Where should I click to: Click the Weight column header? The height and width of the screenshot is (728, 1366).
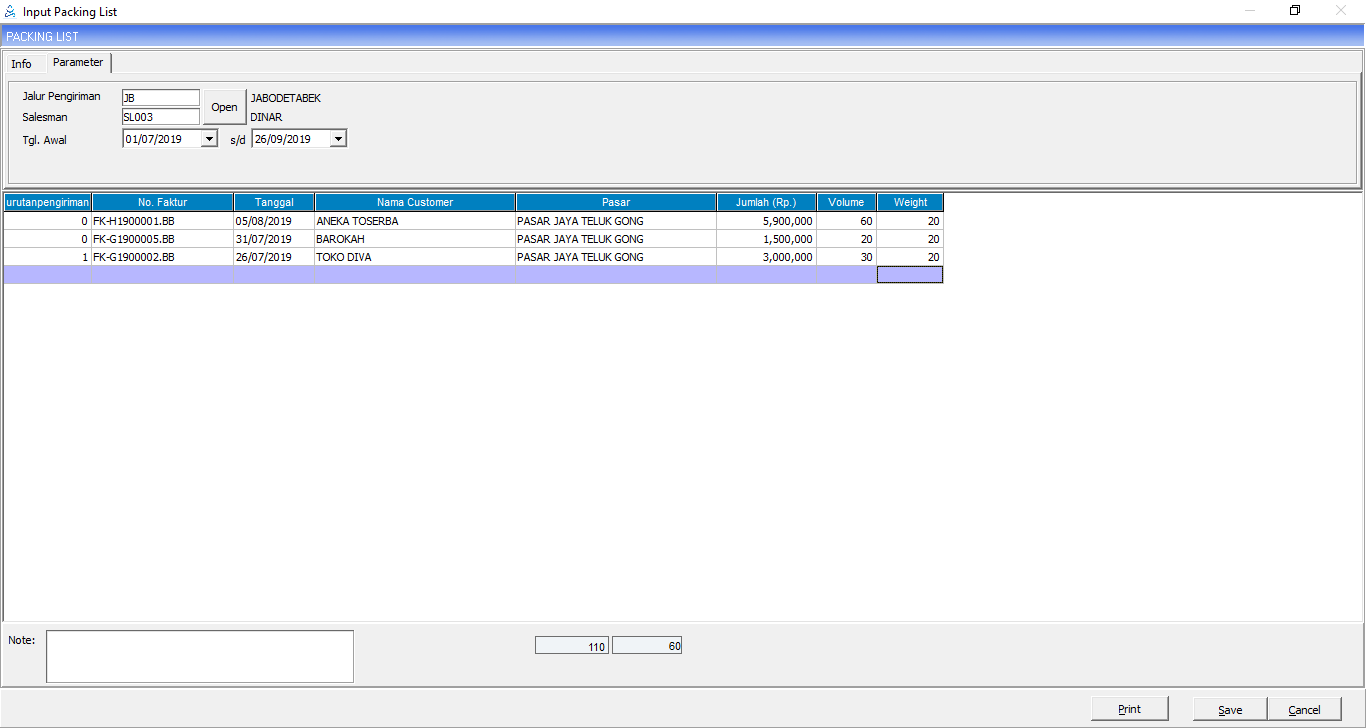910,202
